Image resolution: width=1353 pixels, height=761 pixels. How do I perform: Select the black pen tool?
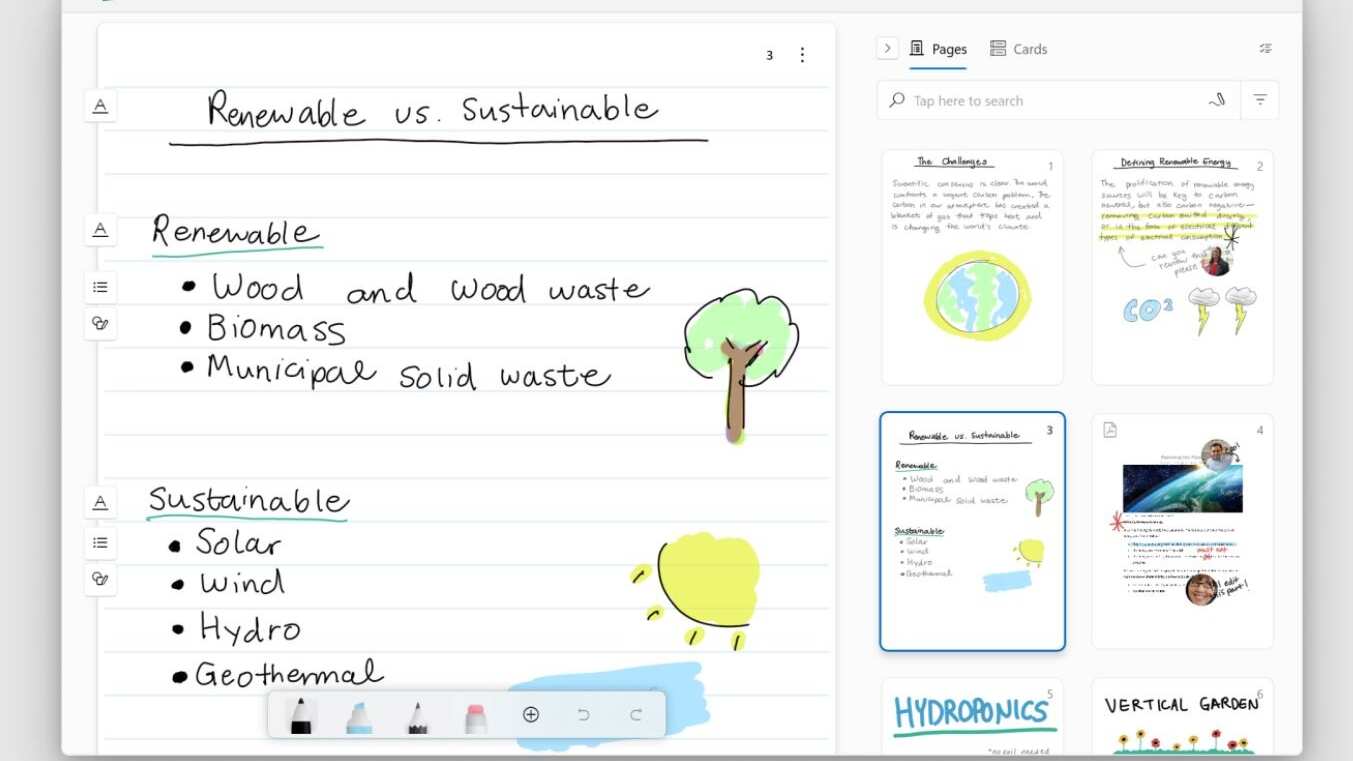(300, 716)
